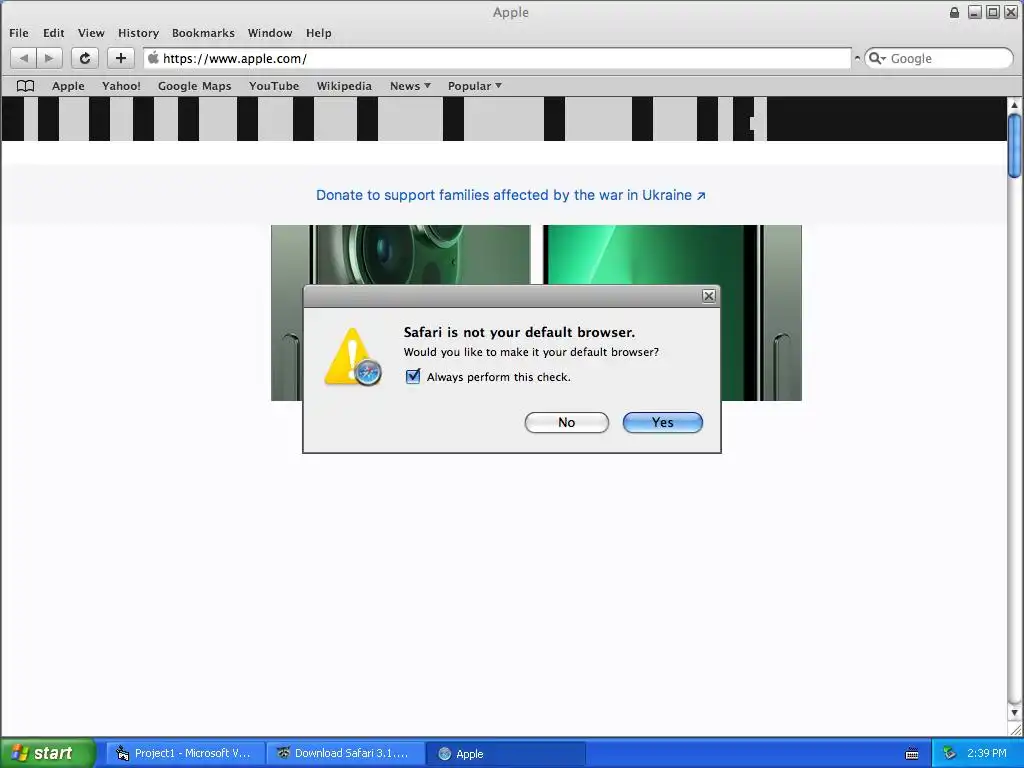
Task: Open the Help menu
Action: tap(319, 33)
